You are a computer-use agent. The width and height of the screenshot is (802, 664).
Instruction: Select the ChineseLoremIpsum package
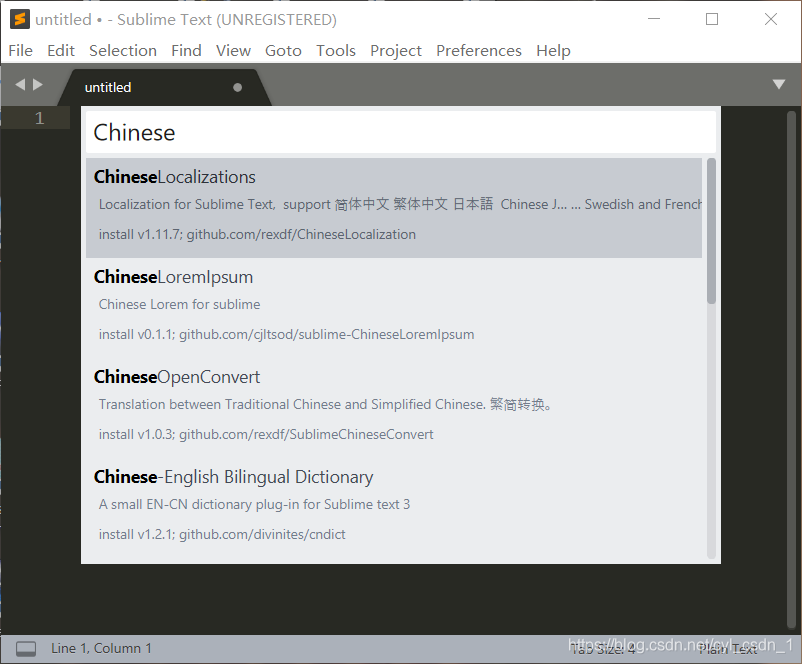click(x=394, y=307)
